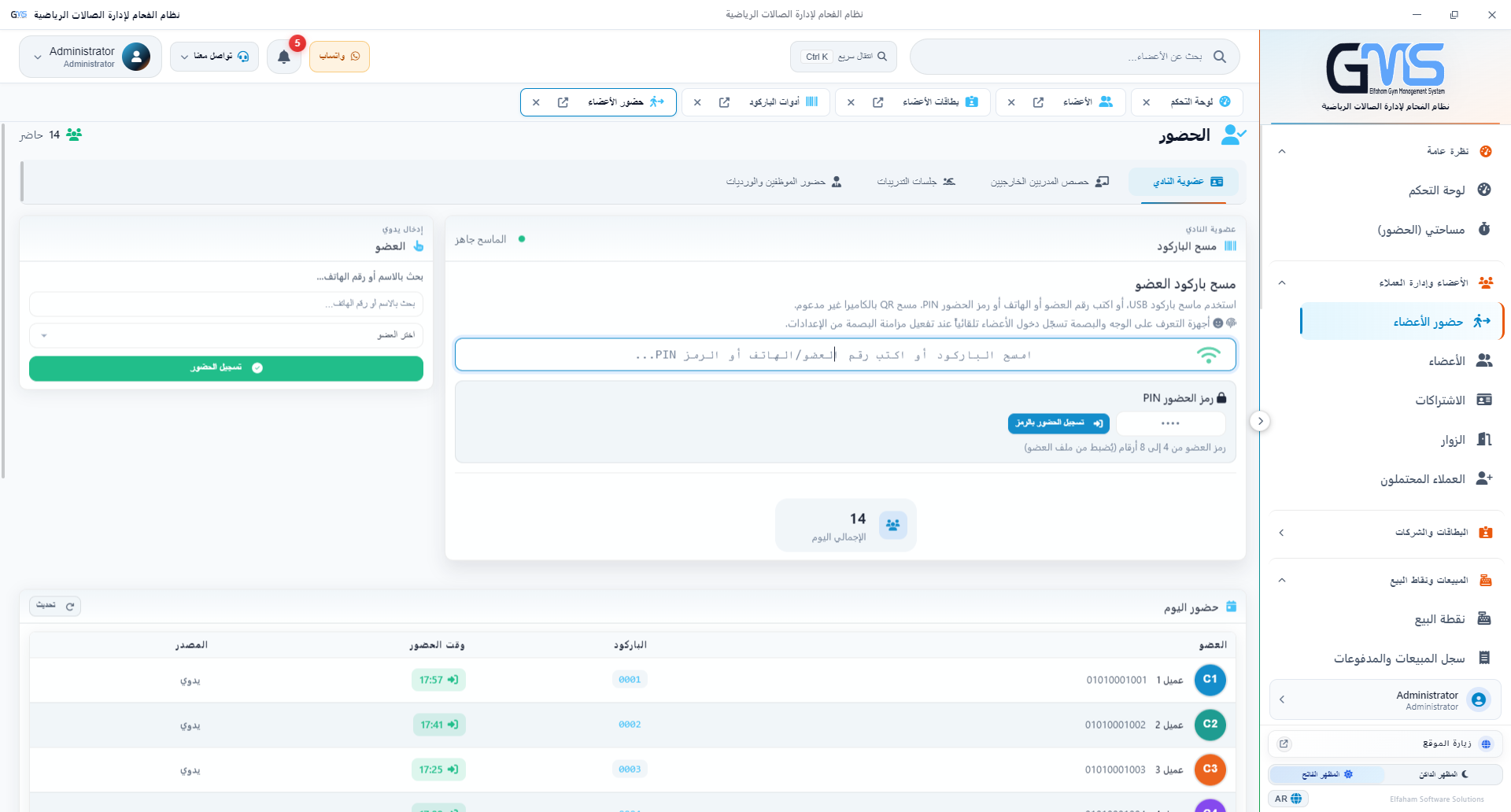This screenshot has width=1511, height=812.
Task: Close the بطاقات الأعضاء tab
Action: coord(851,102)
